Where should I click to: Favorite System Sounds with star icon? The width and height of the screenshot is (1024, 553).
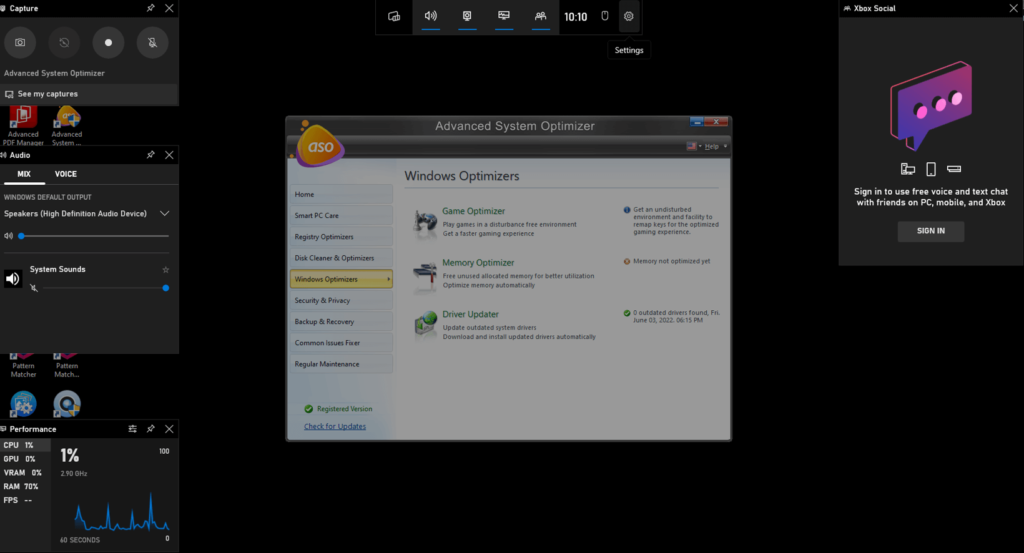165,270
